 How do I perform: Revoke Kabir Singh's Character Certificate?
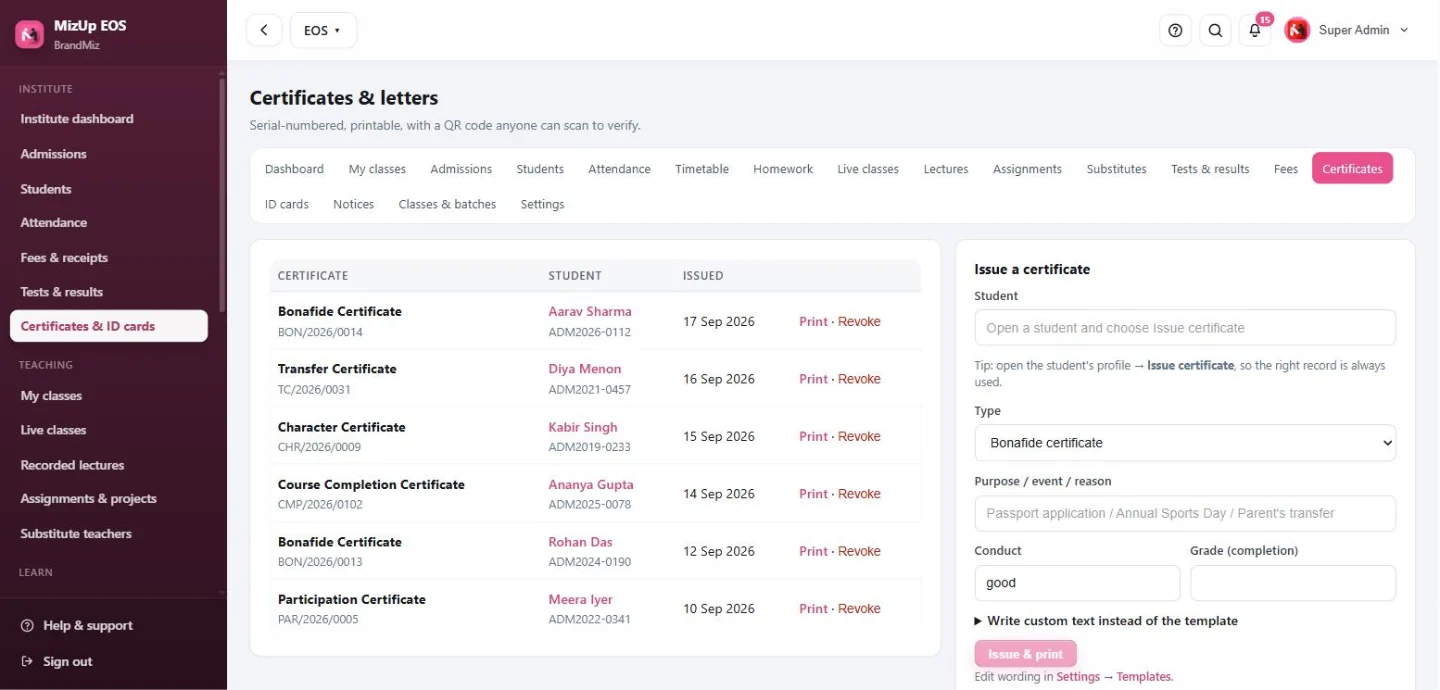(x=859, y=437)
